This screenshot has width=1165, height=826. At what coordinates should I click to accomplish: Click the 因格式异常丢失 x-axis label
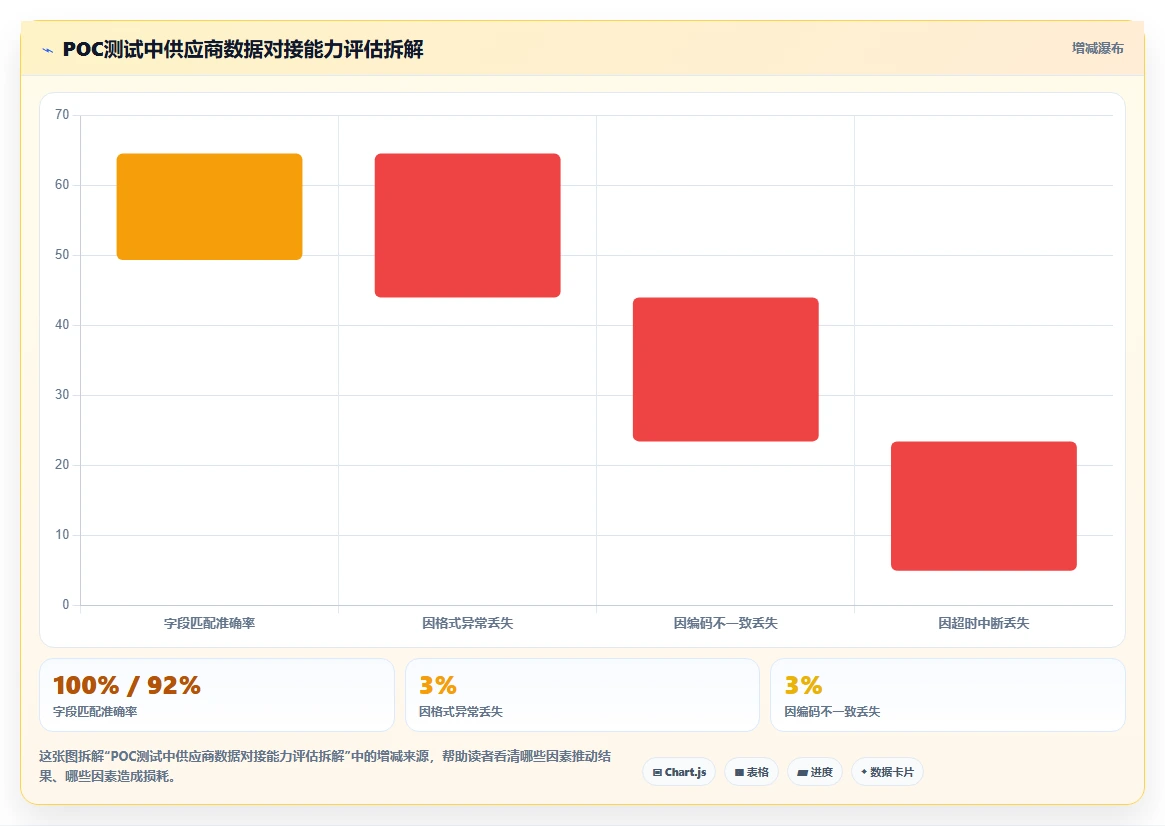click(467, 623)
